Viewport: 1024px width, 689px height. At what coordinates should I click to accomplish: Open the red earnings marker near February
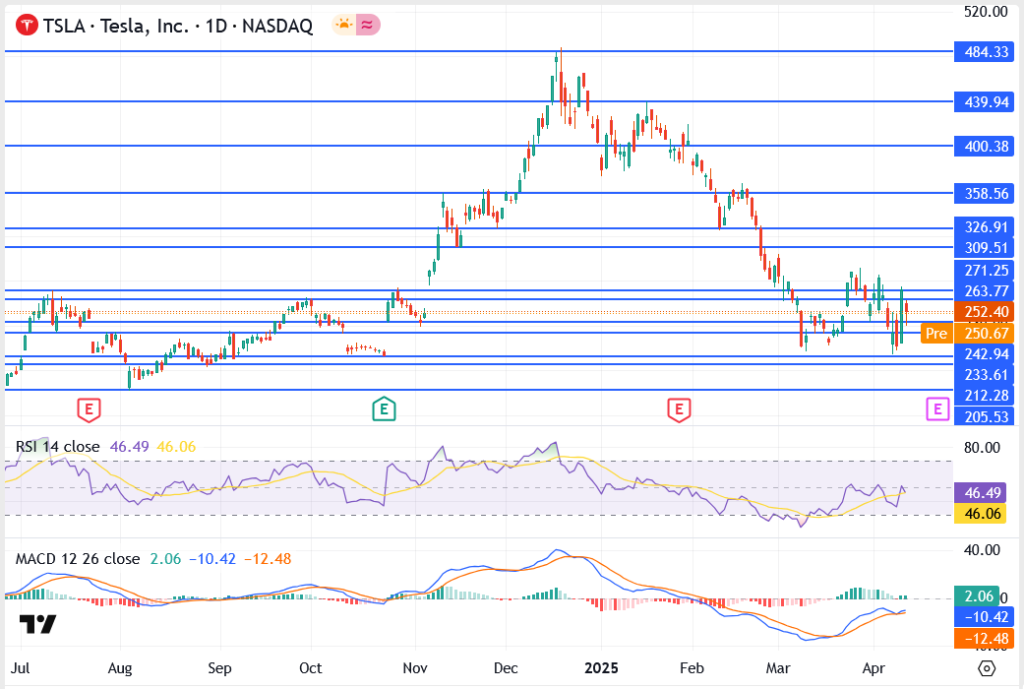pyautogui.click(x=678, y=408)
